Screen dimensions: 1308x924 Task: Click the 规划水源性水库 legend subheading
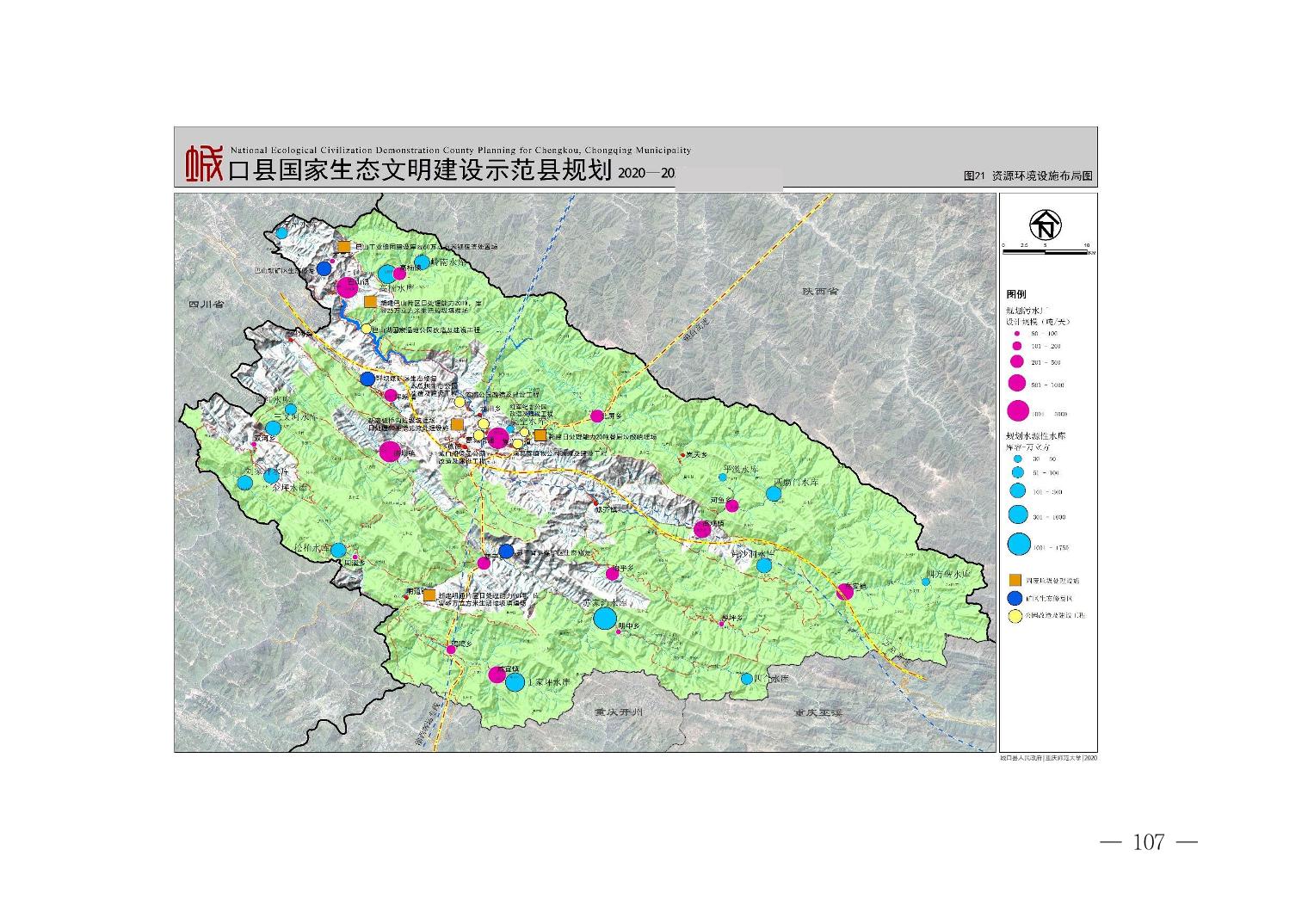point(1035,437)
